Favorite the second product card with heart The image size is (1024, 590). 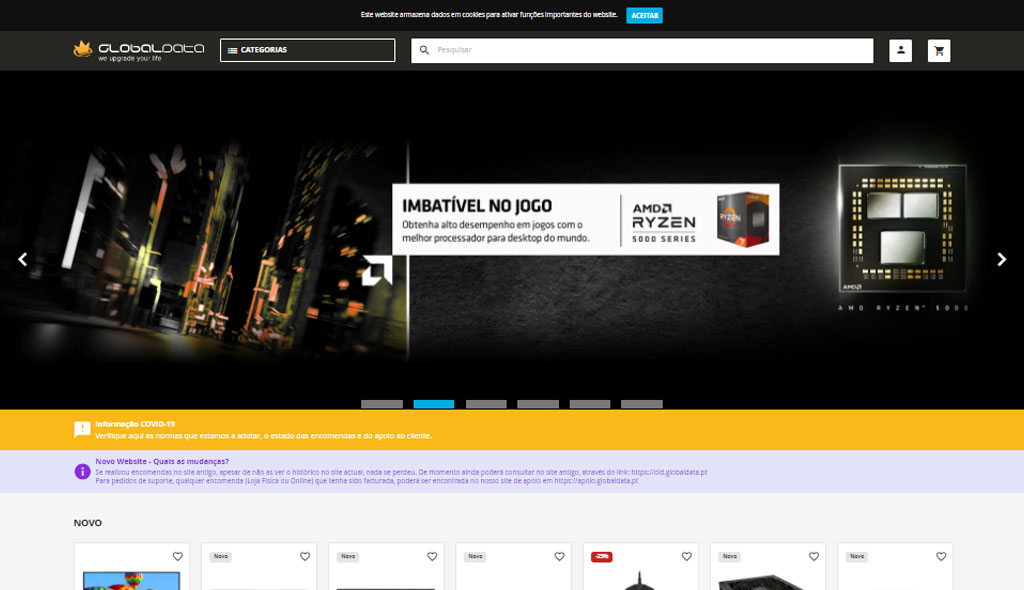305,557
